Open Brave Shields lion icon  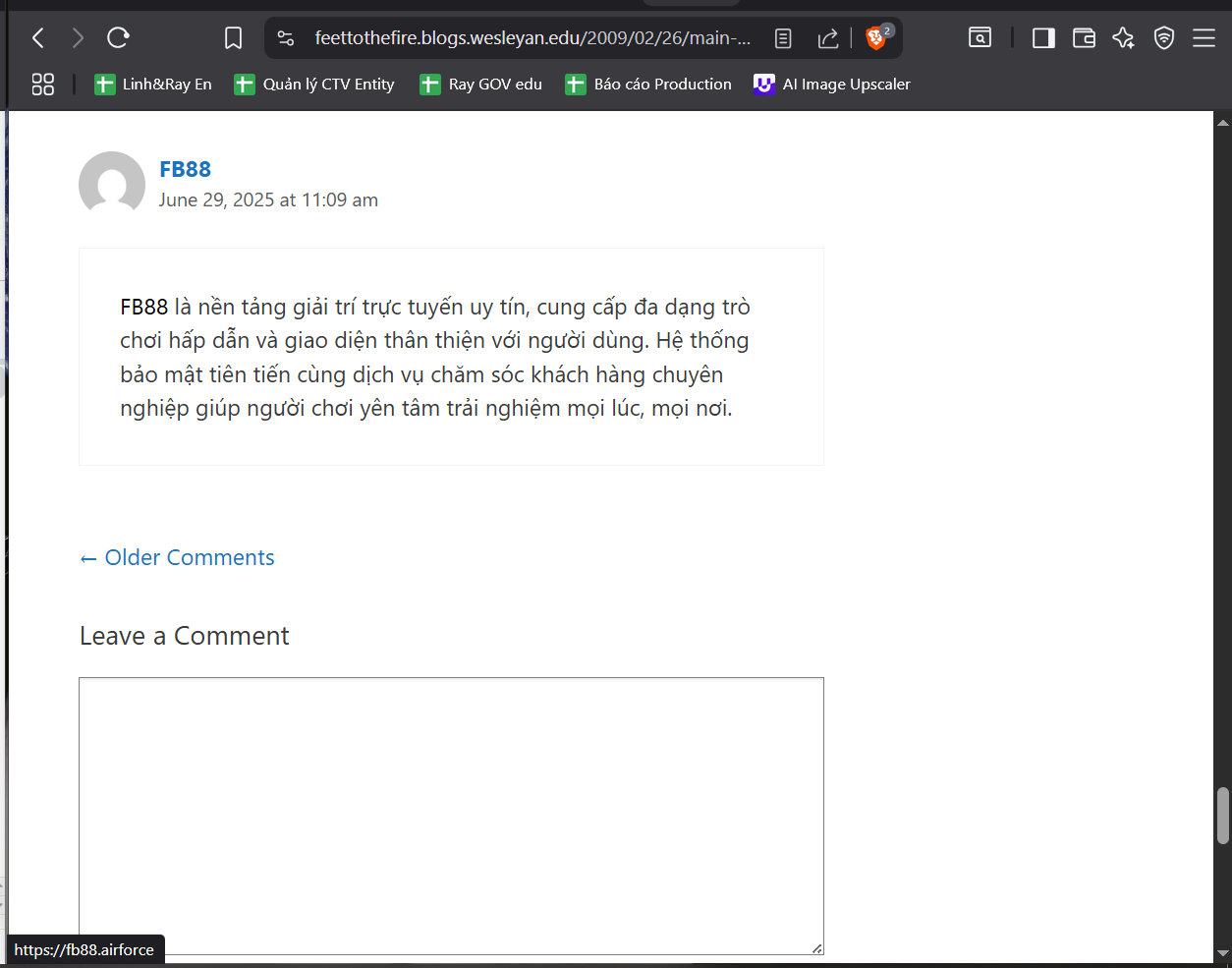click(x=875, y=38)
